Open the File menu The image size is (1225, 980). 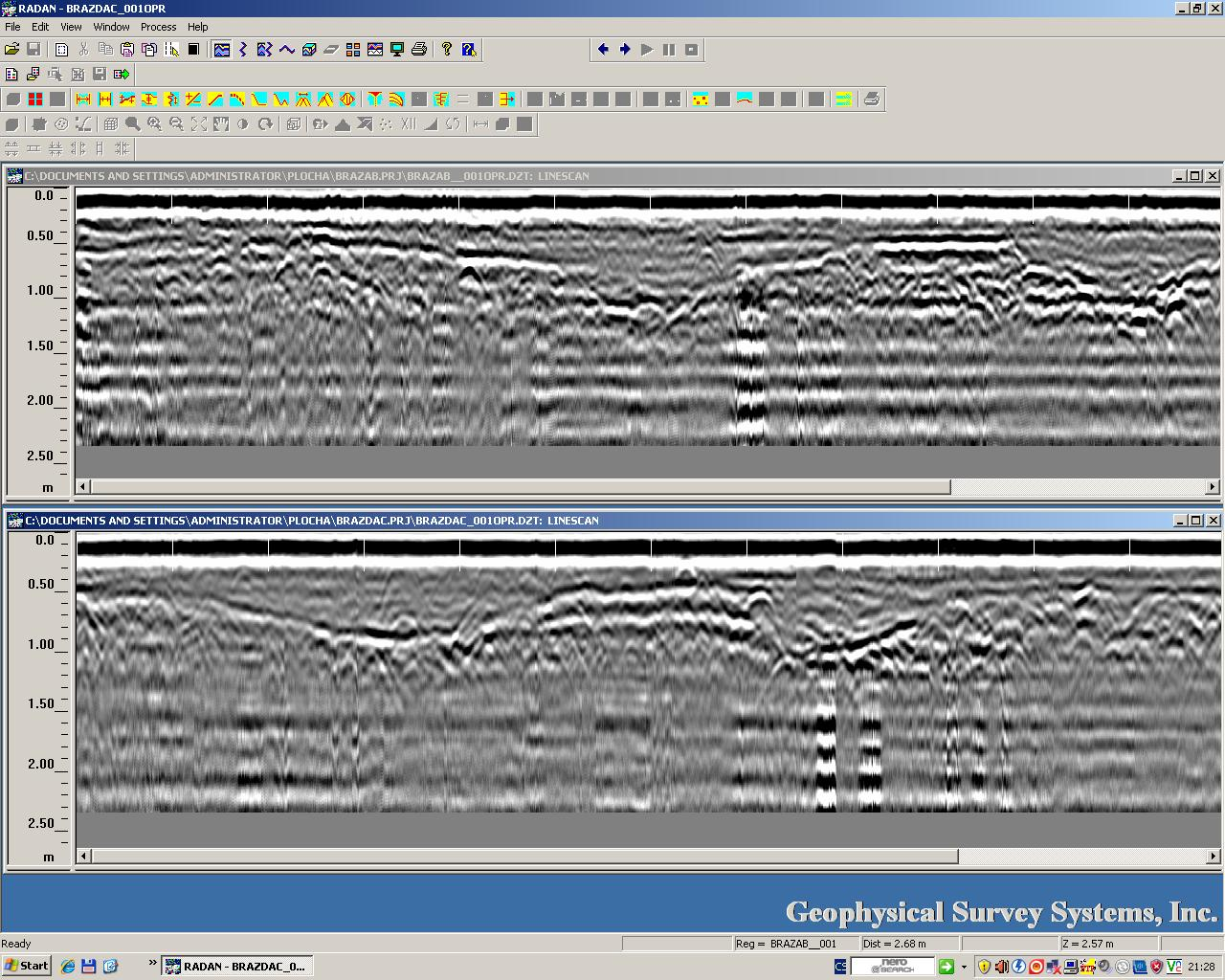[x=12, y=27]
